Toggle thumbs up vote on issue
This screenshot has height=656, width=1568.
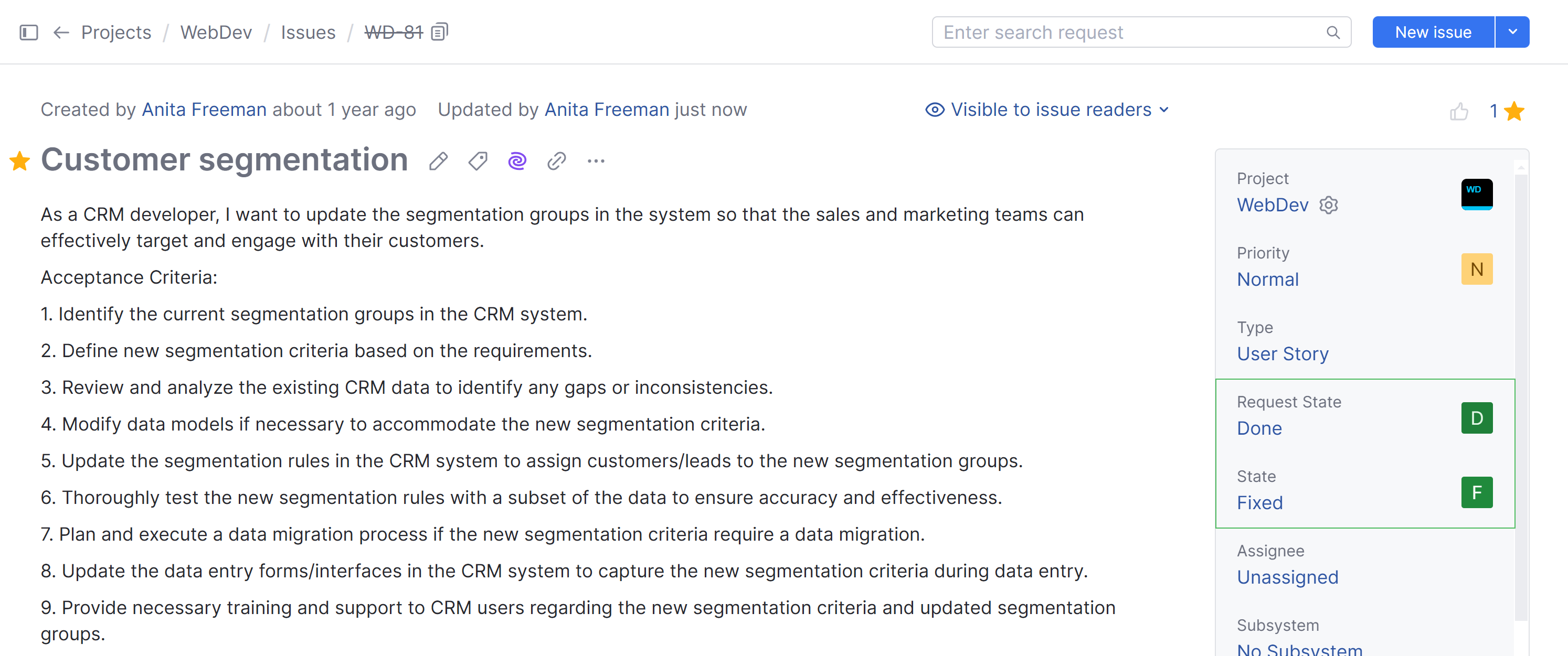point(1459,111)
